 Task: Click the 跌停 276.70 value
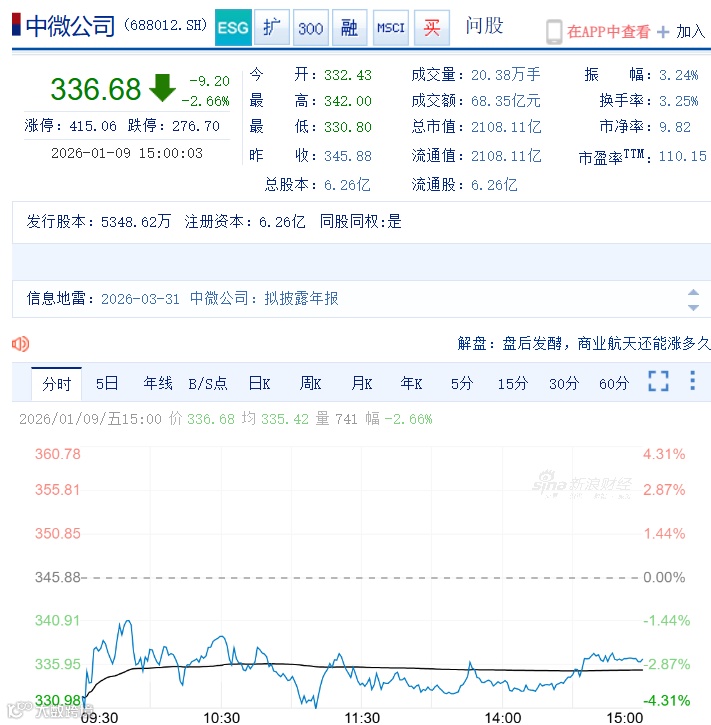(x=196, y=126)
